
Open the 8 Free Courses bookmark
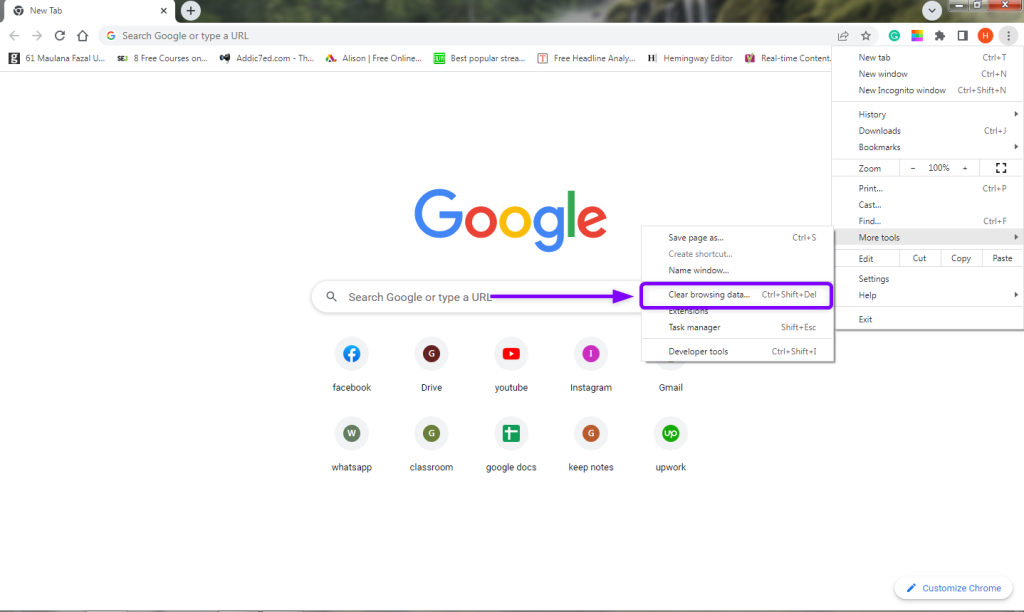click(x=162, y=58)
